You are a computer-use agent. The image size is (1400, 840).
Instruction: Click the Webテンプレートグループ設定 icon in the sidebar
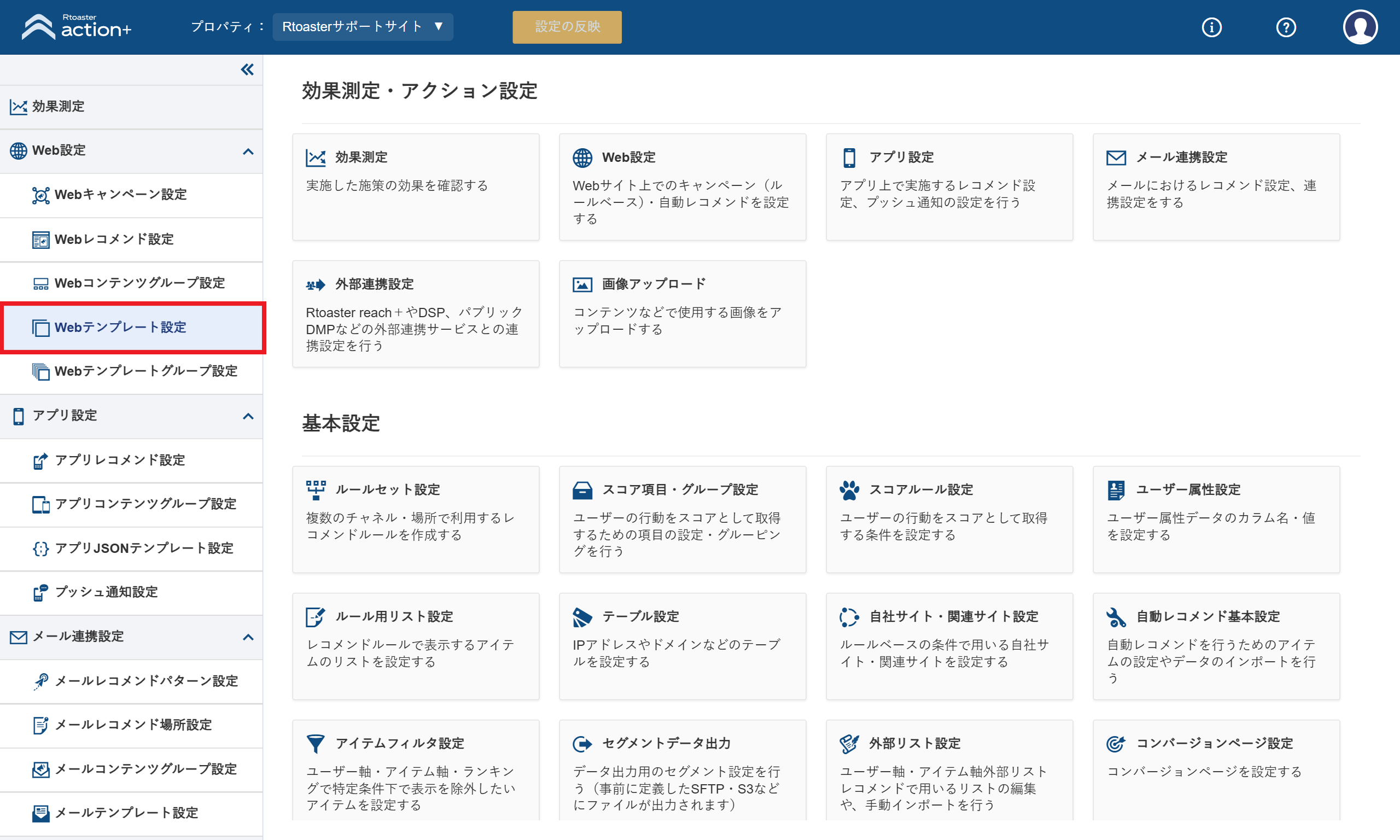coord(41,372)
